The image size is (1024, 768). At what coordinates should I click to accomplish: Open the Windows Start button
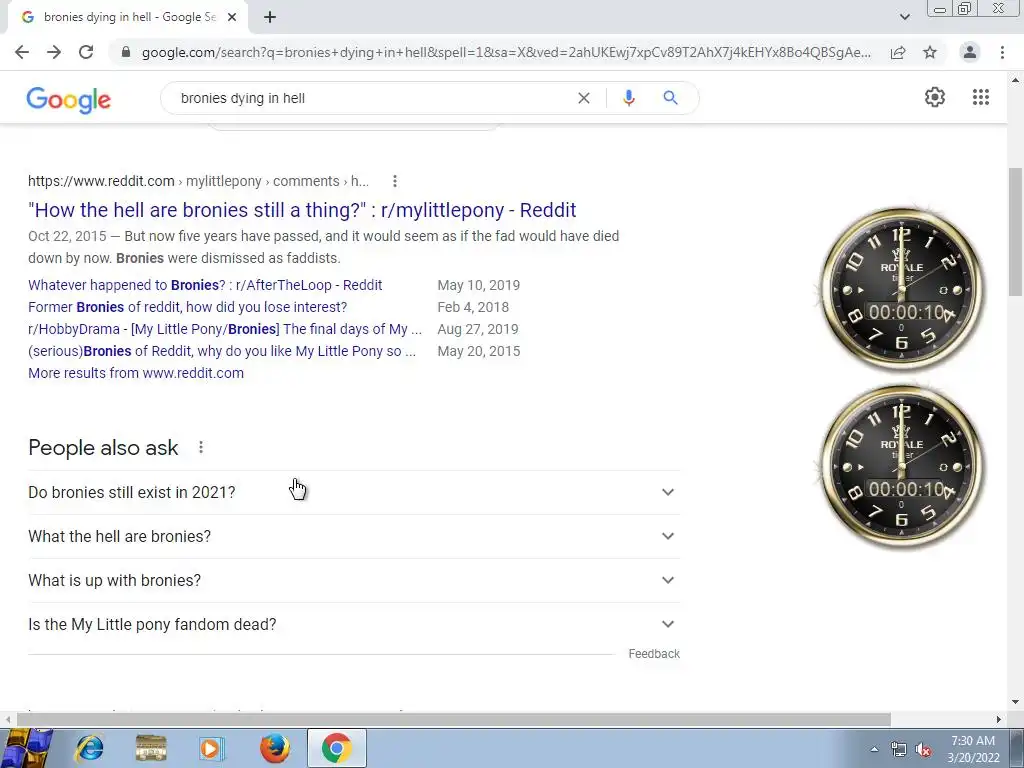[x=27, y=748]
